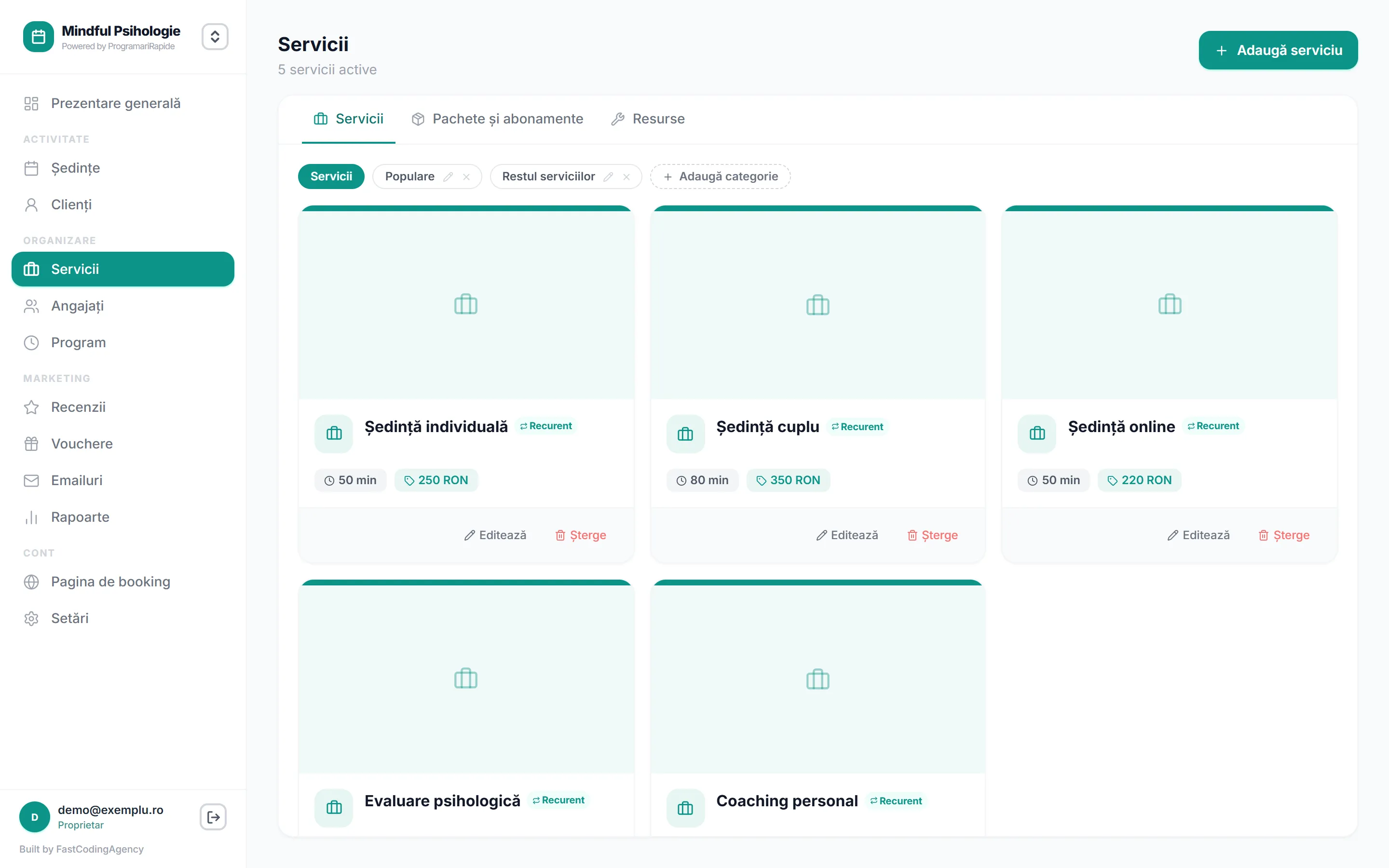Open Recenzii star icon entry

click(123, 407)
